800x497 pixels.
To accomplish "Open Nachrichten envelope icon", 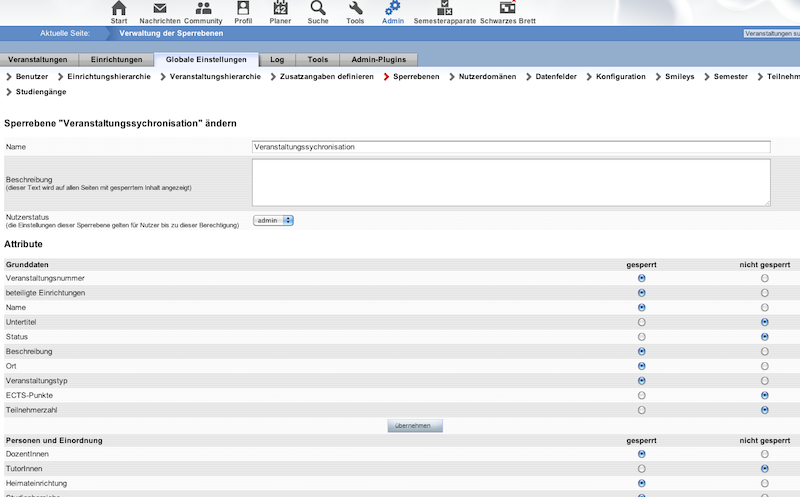I will [160, 8].
